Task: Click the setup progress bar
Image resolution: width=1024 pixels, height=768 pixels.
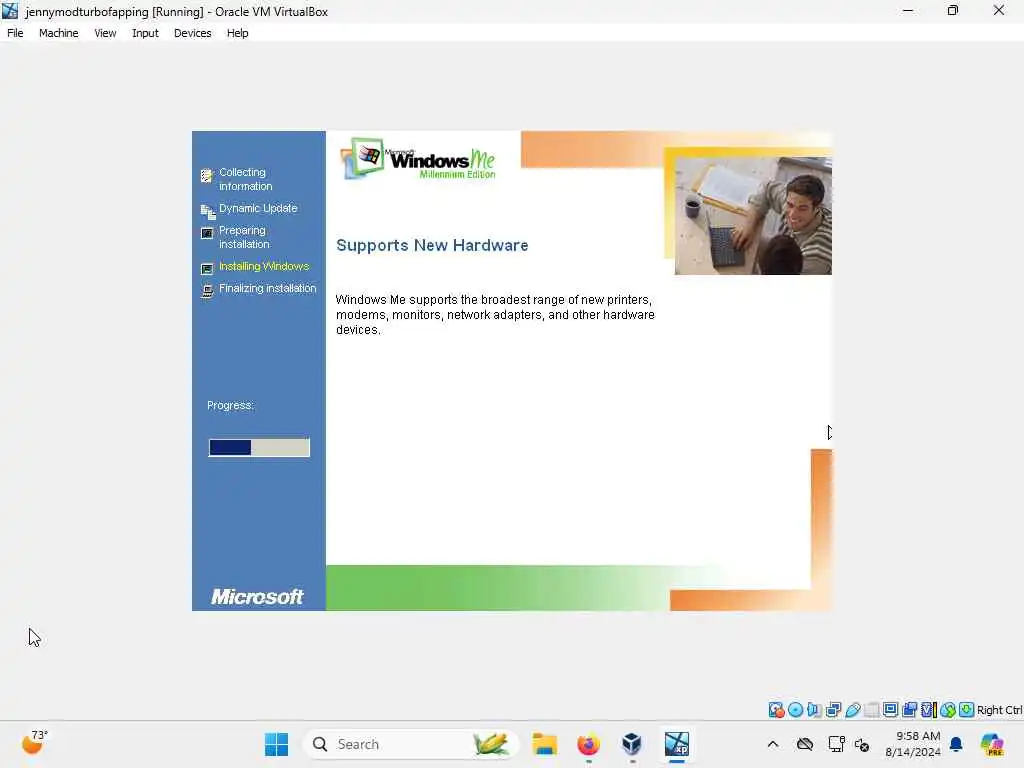Action: [x=259, y=447]
